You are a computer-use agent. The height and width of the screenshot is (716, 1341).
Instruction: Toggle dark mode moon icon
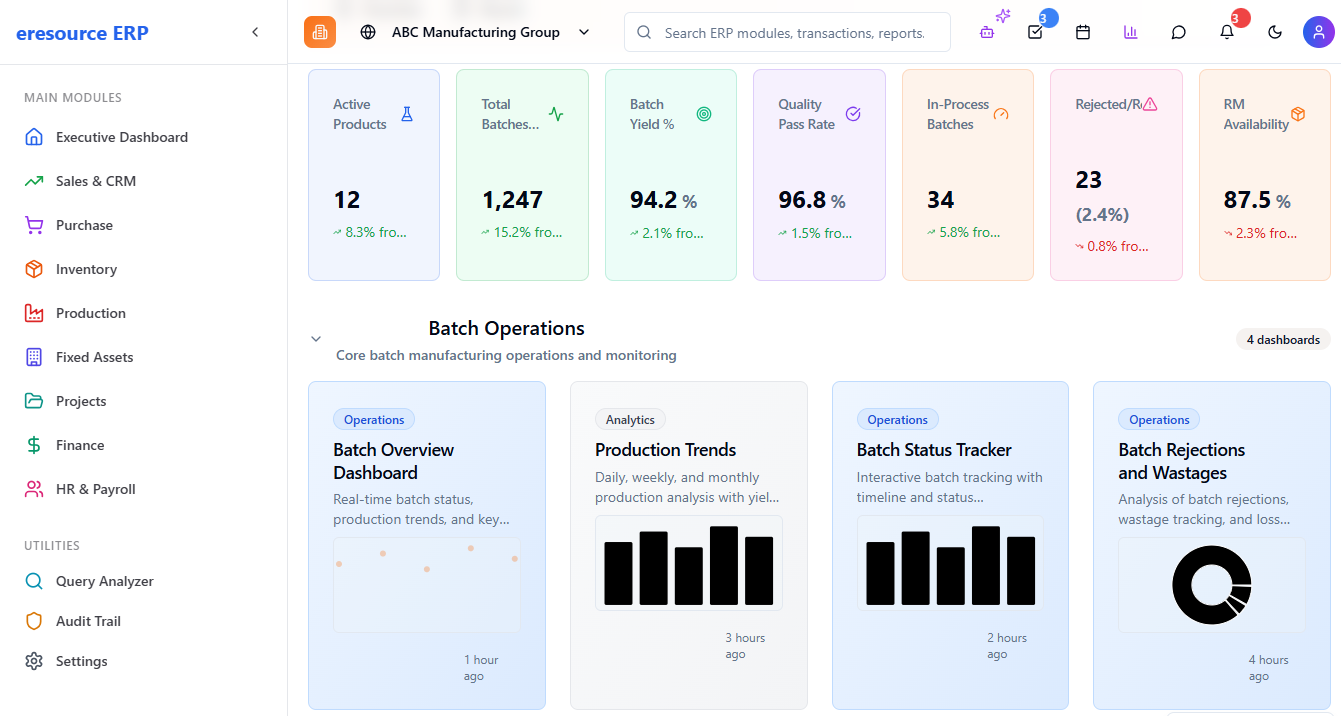(x=1275, y=32)
